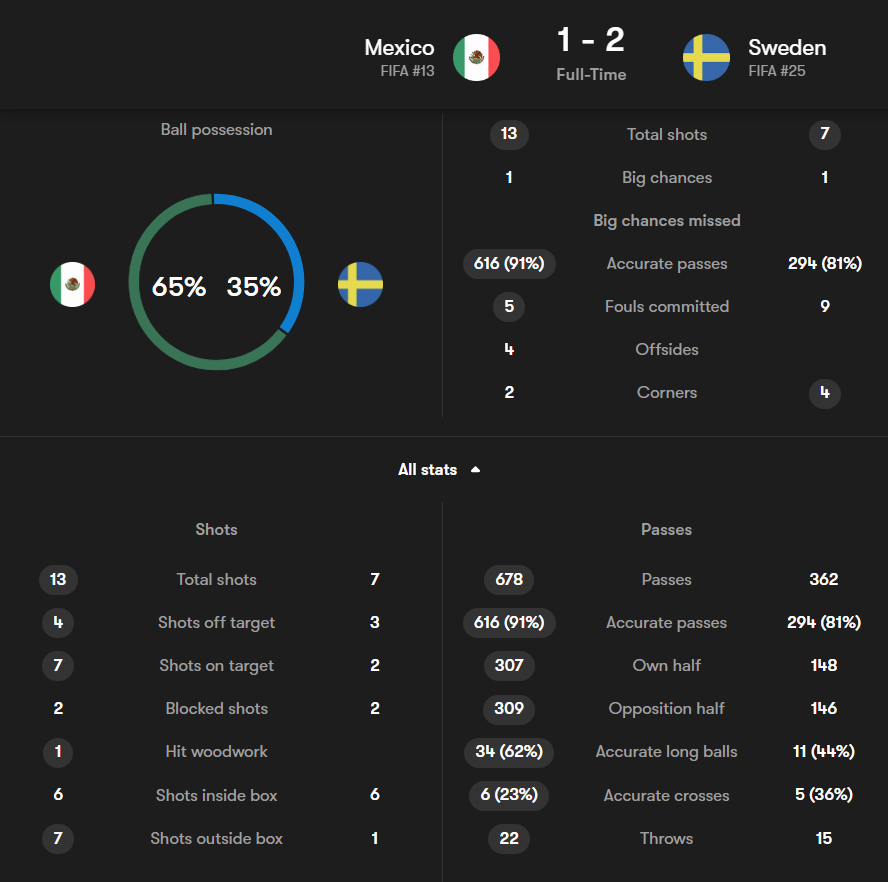Image resolution: width=888 pixels, height=882 pixels.
Task: Click Mexico's 65% possession value
Action: [179, 287]
